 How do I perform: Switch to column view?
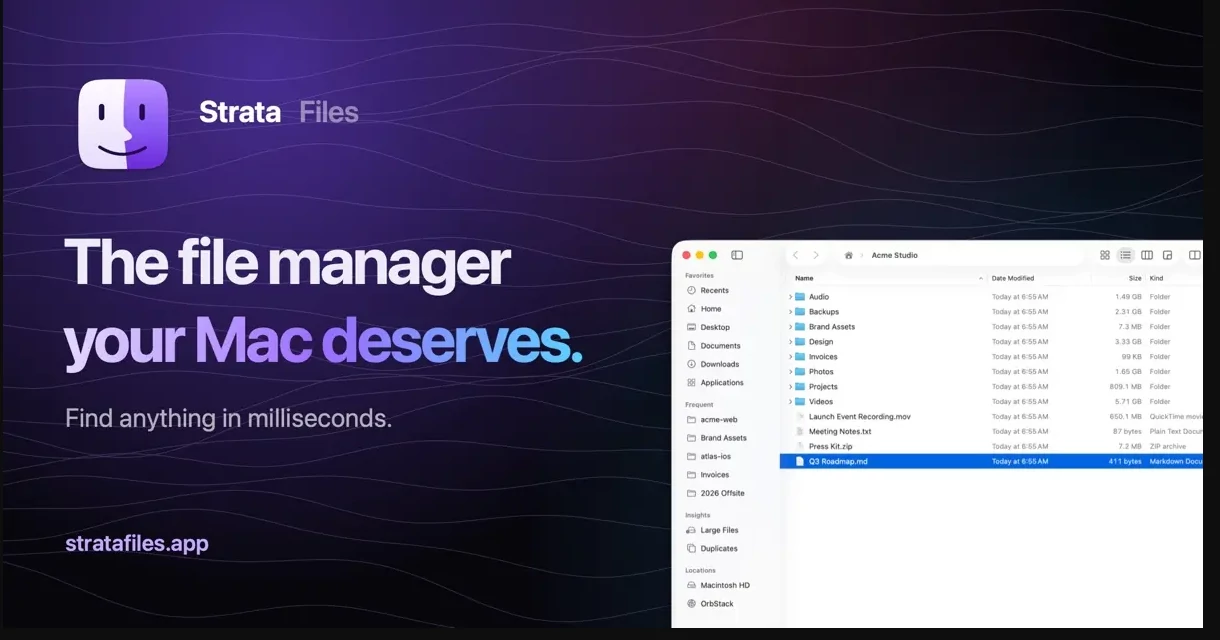(x=1147, y=255)
